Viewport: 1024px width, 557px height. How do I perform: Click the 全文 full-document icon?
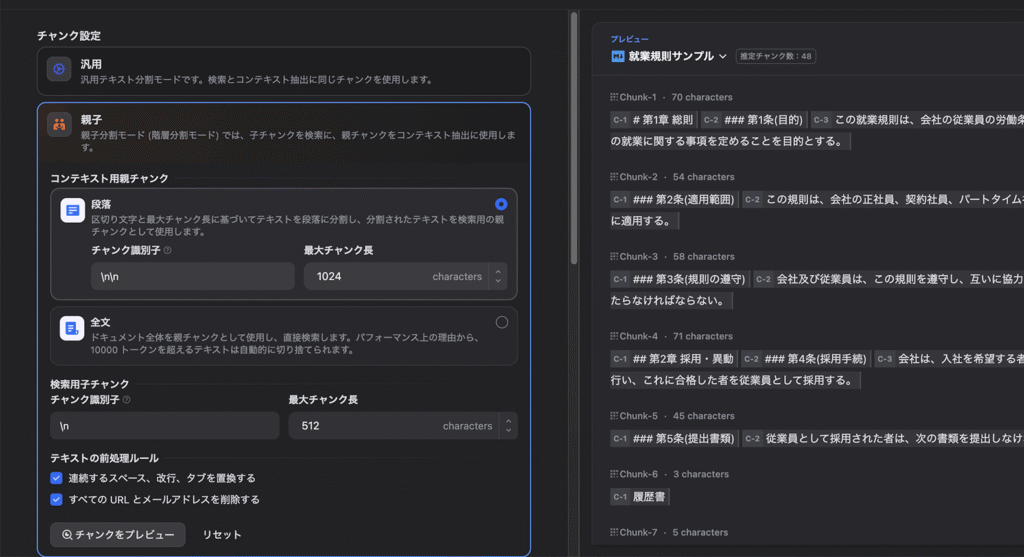[72, 328]
